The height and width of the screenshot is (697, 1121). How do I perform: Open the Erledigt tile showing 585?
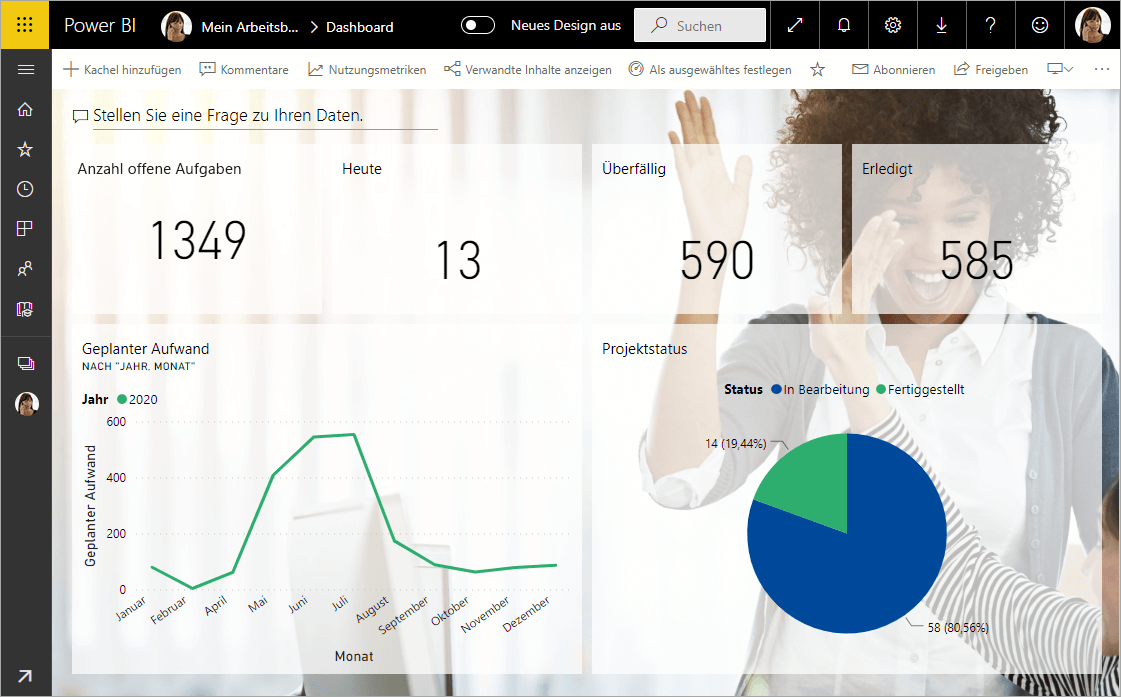coord(977,229)
